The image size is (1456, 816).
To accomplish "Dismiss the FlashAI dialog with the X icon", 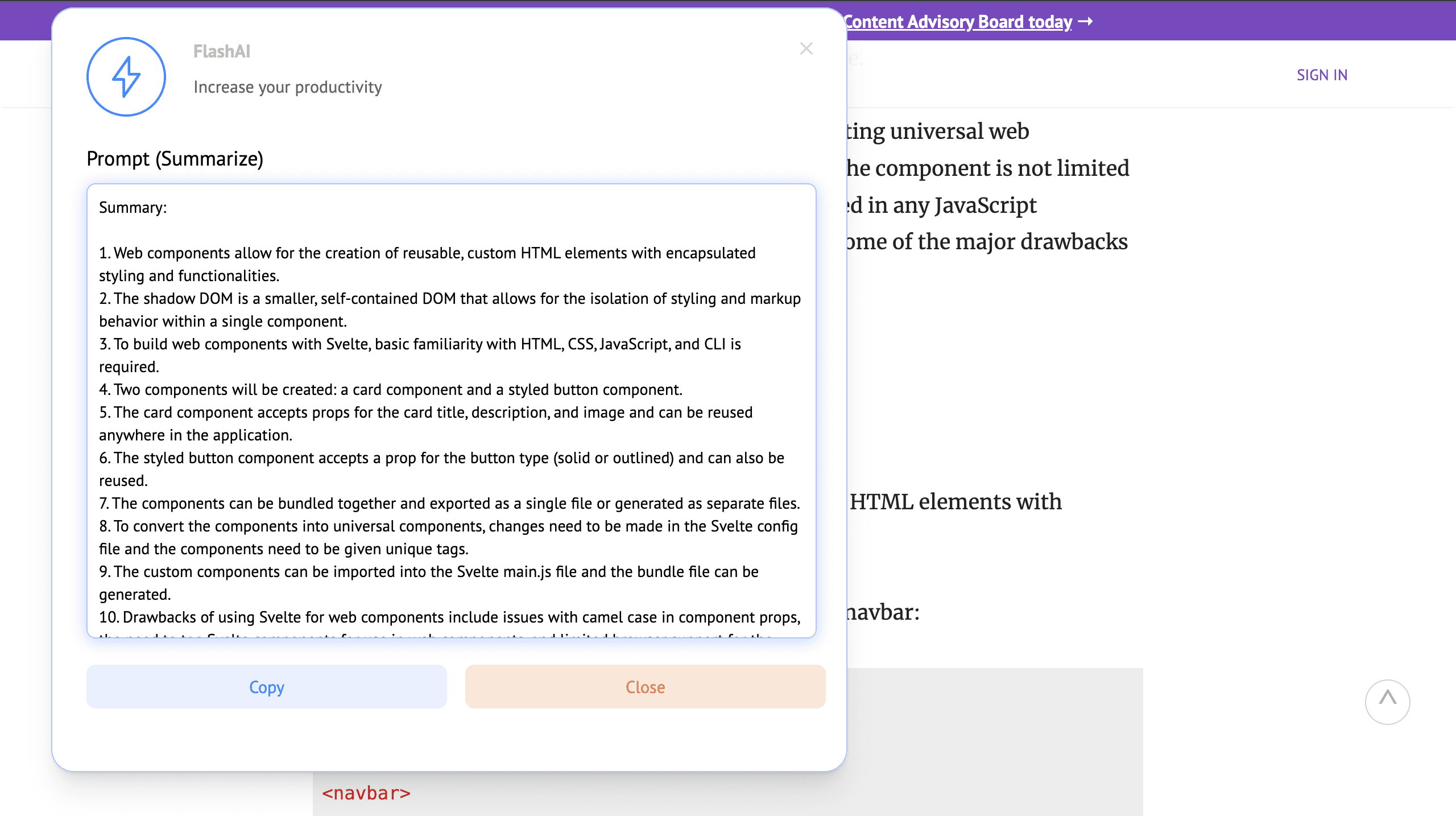I will pyautogui.click(x=806, y=48).
